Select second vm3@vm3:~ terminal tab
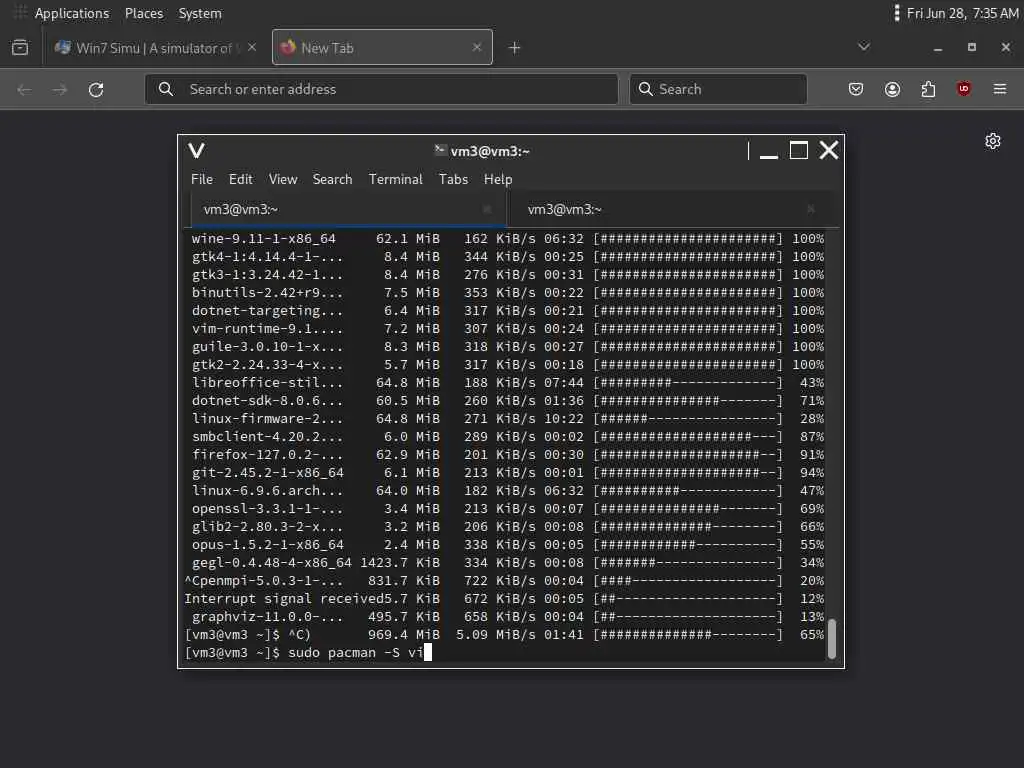 tap(673, 209)
